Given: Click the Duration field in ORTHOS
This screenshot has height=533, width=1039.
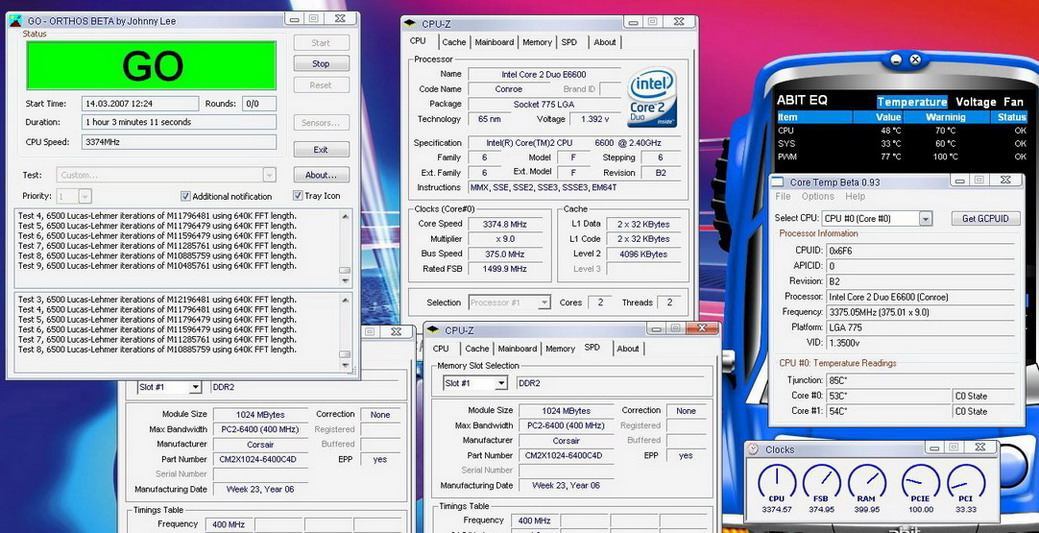Looking at the screenshot, I should coord(179,122).
